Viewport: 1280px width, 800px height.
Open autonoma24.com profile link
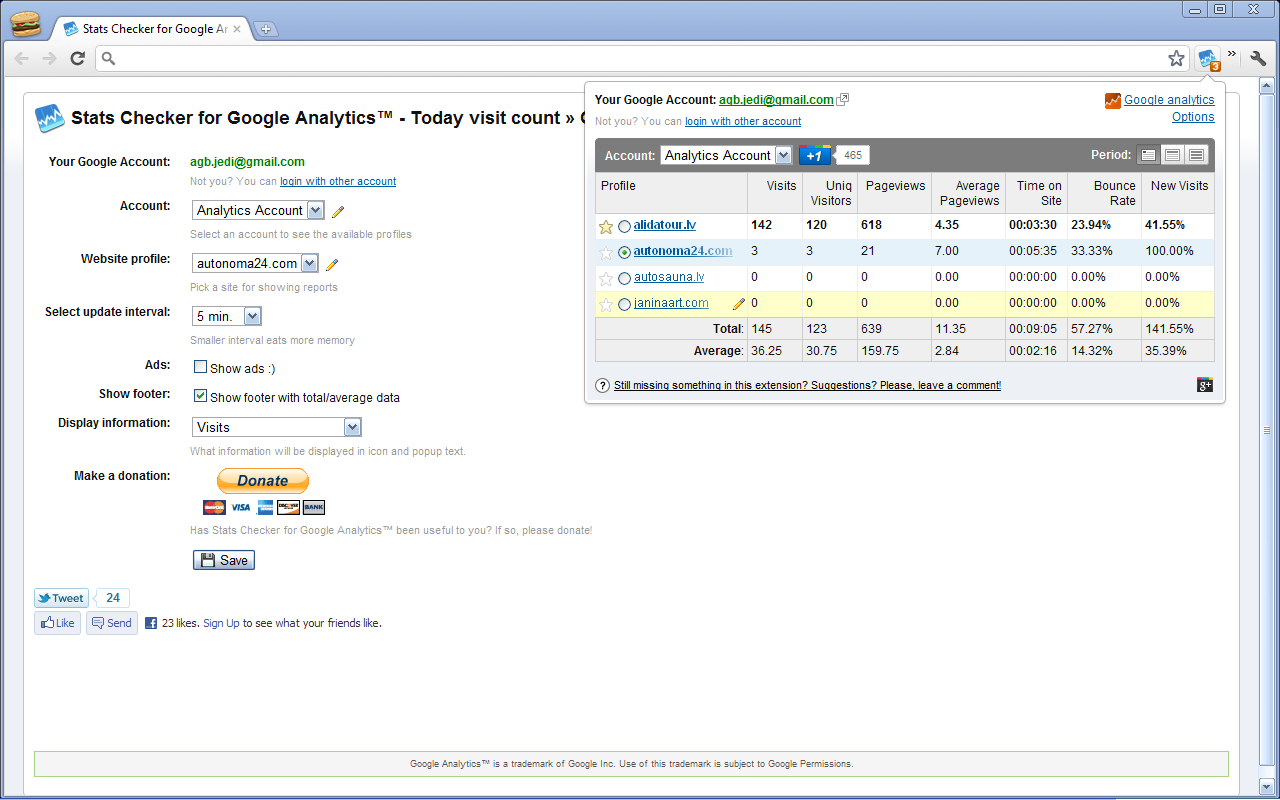(x=683, y=251)
